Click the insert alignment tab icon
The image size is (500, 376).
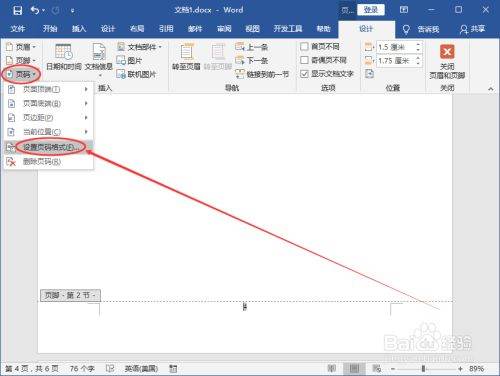point(369,73)
